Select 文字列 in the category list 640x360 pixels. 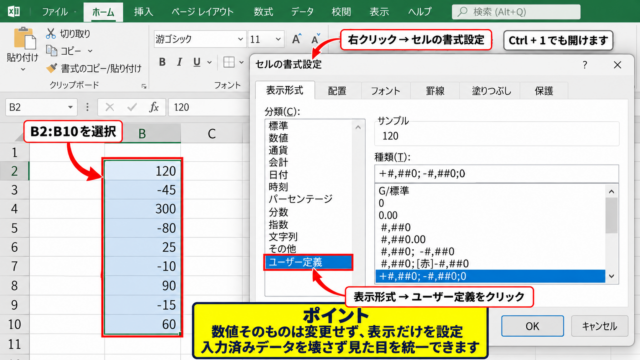(x=283, y=237)
